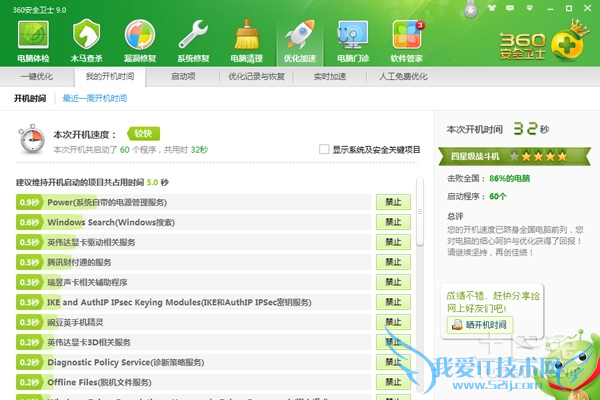The height and width of the screenshot is (400, 600).
Task: Open 漏洞修复 vulnerability repair icon
Action: (x=140, y=41)
